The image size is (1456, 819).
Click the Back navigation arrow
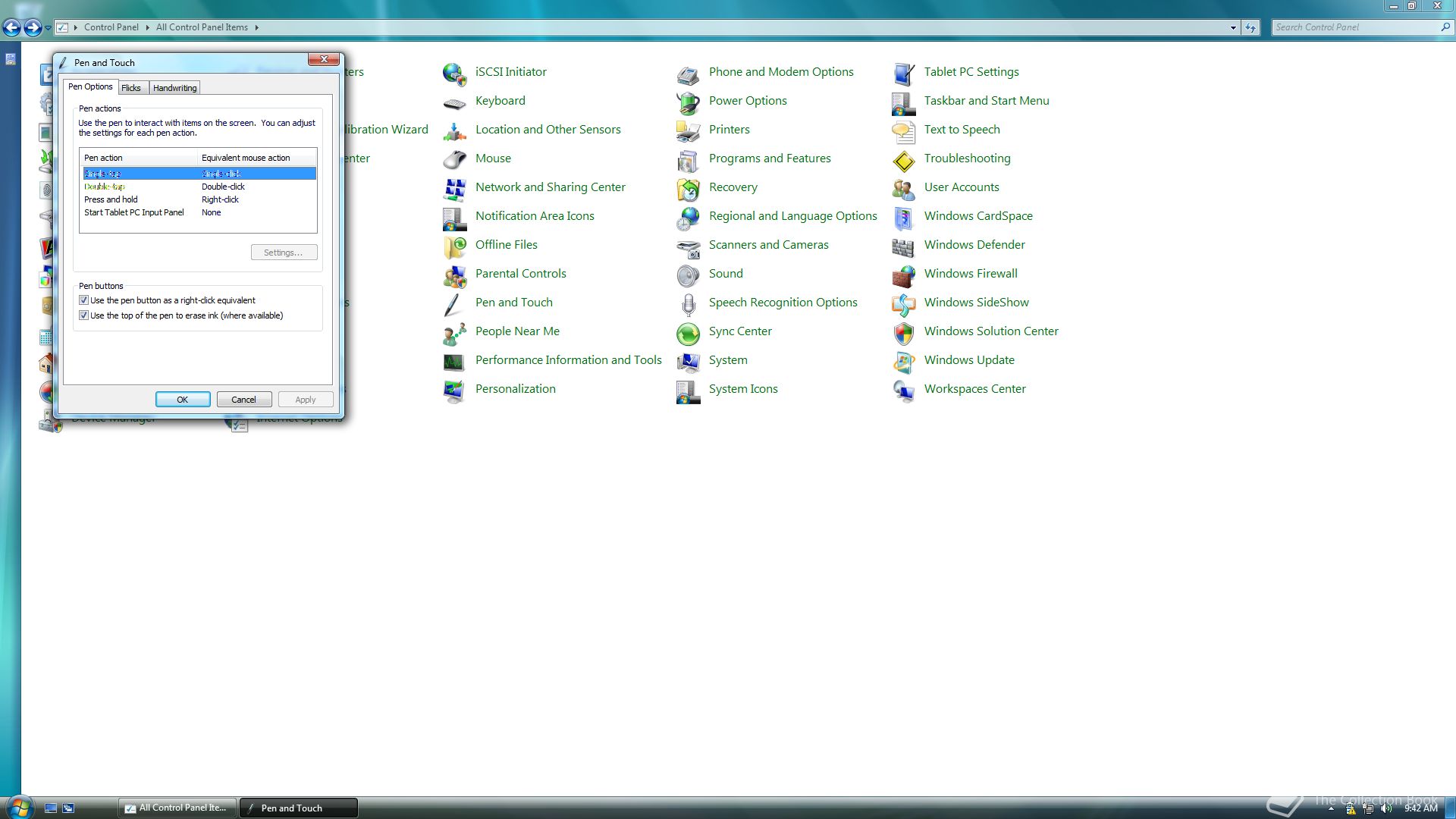coord(11,28)
